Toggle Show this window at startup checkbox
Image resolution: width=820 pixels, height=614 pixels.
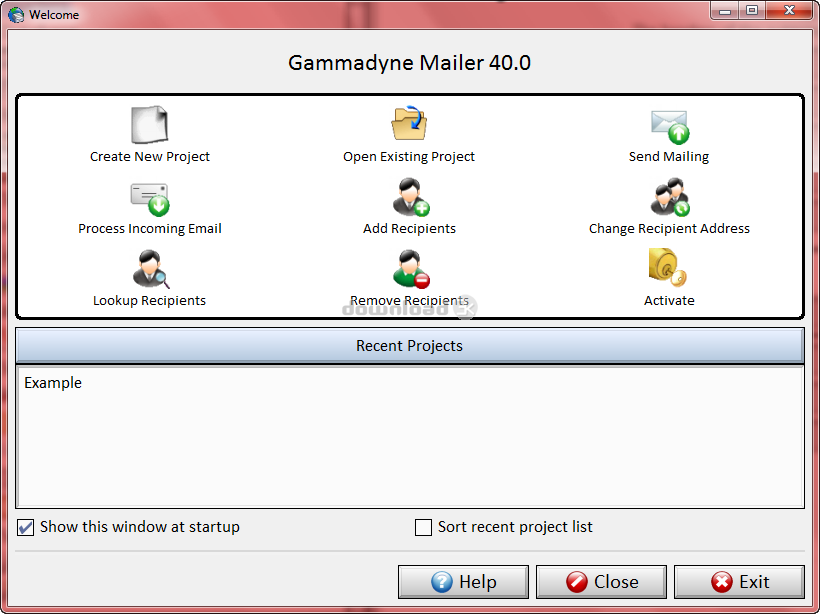coord(26,527)
